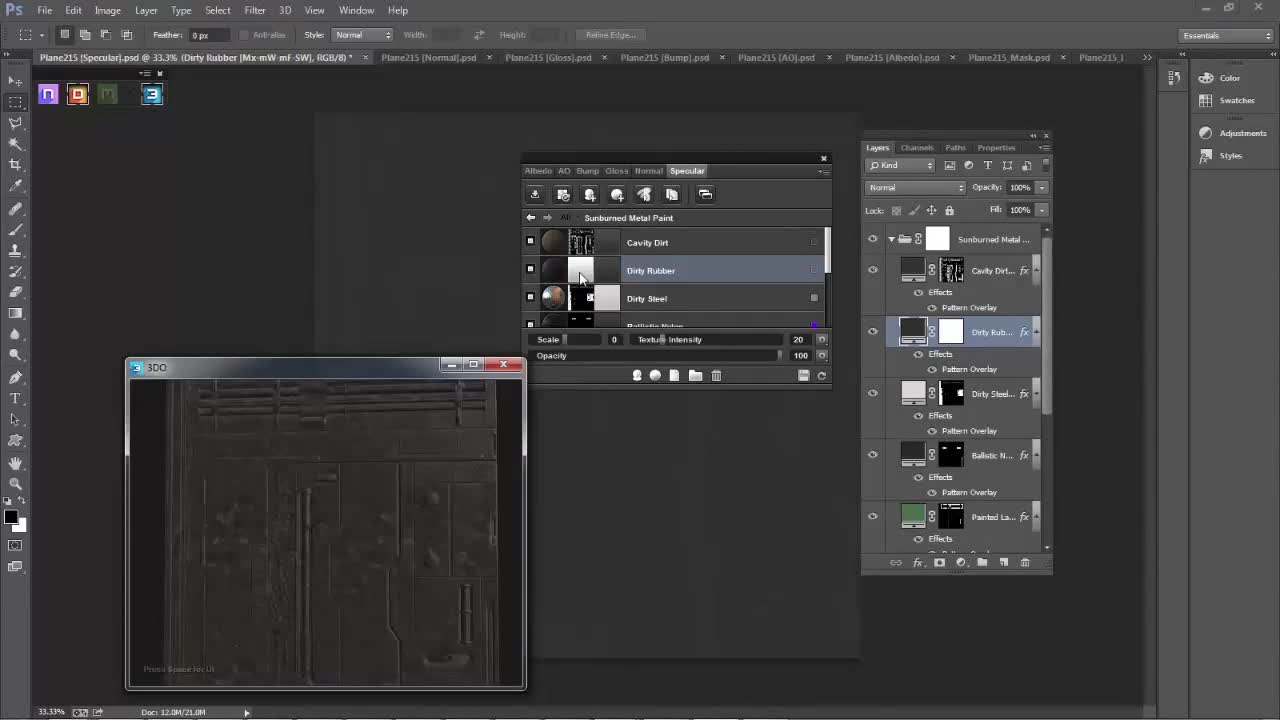Viewport: 1280px width, 720px height.
Task: Click the foreground color swatch
Action: pyautogui.click(x=10, y=517)
